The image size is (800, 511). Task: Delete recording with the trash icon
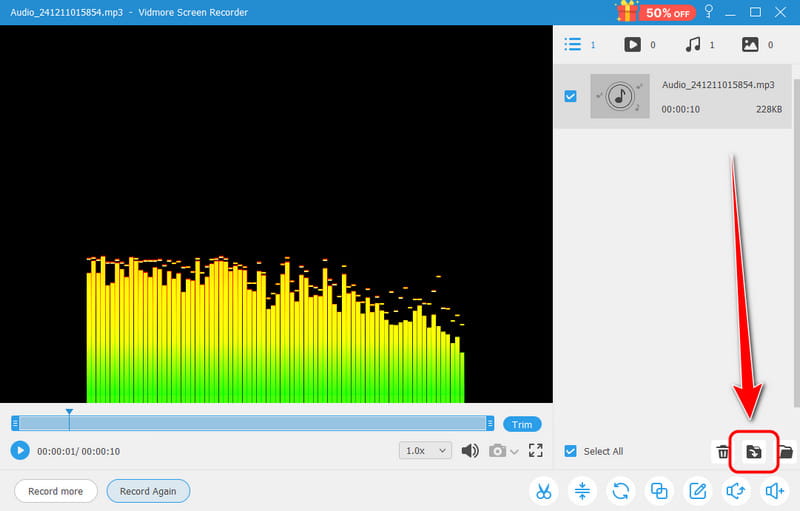click(x=722, y=452)
